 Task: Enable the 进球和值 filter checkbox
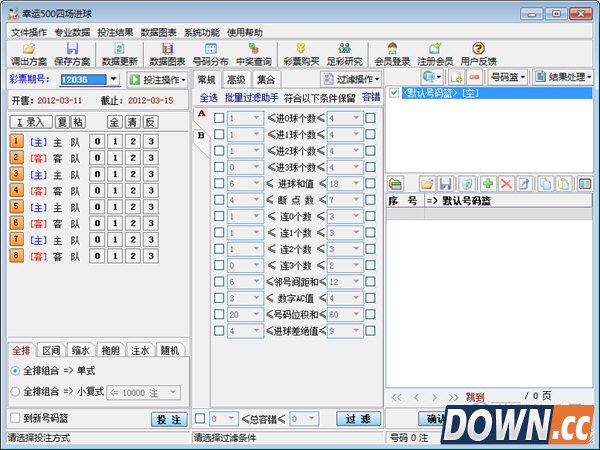coord(219,183)
